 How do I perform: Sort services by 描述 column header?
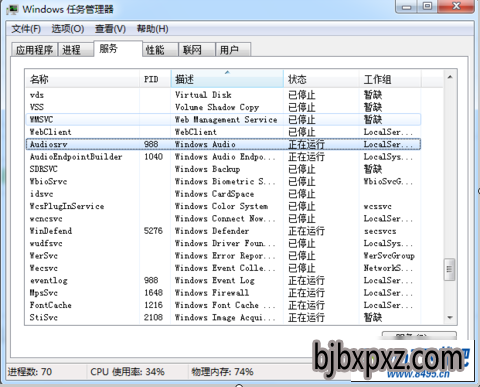tap(227, 79)
